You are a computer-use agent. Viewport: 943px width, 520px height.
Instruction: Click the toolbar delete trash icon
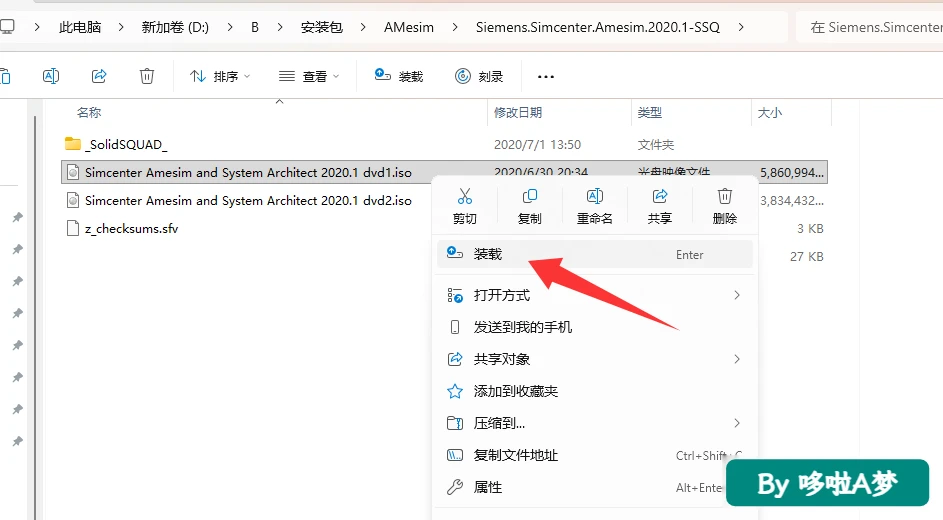coord(147,76)
